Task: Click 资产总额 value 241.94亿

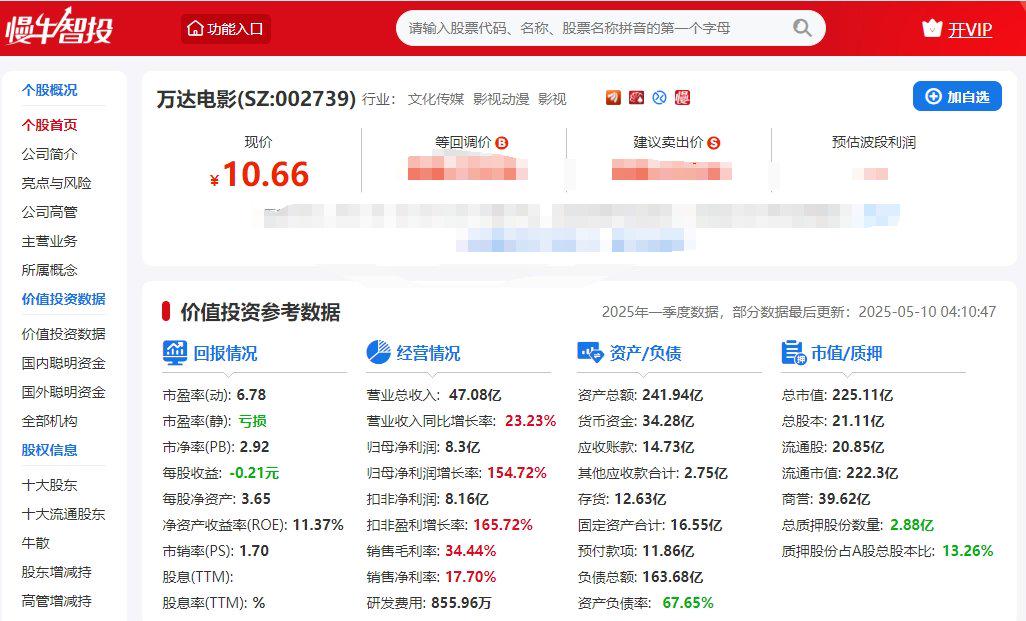Action: (673, 395)
